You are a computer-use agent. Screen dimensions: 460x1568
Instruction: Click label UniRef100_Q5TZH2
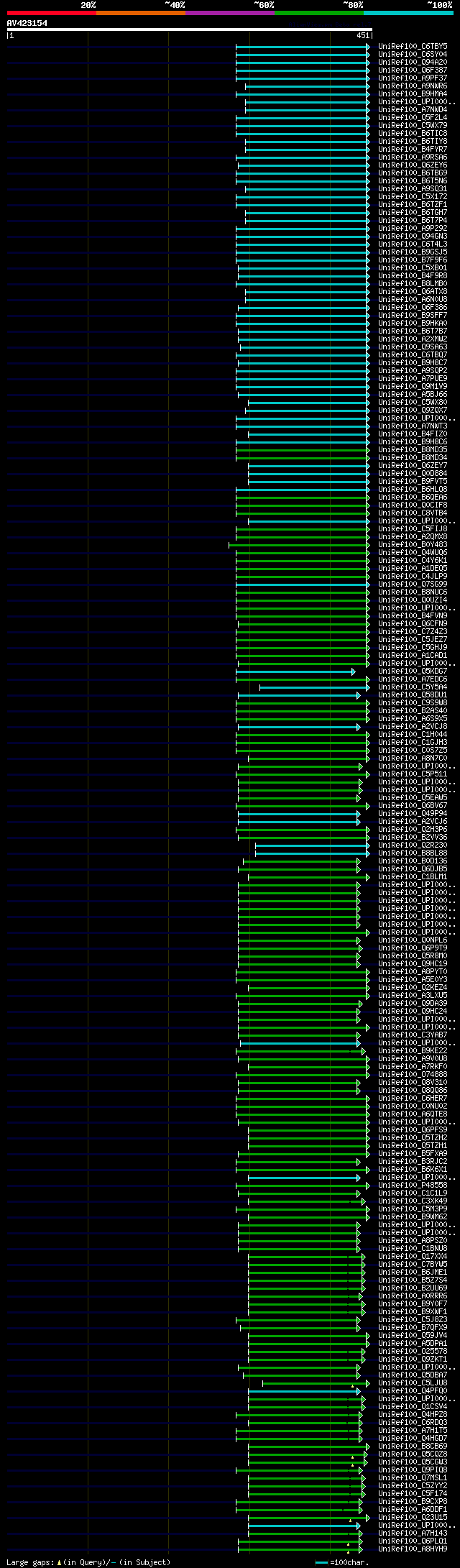tap(413, 1137)
